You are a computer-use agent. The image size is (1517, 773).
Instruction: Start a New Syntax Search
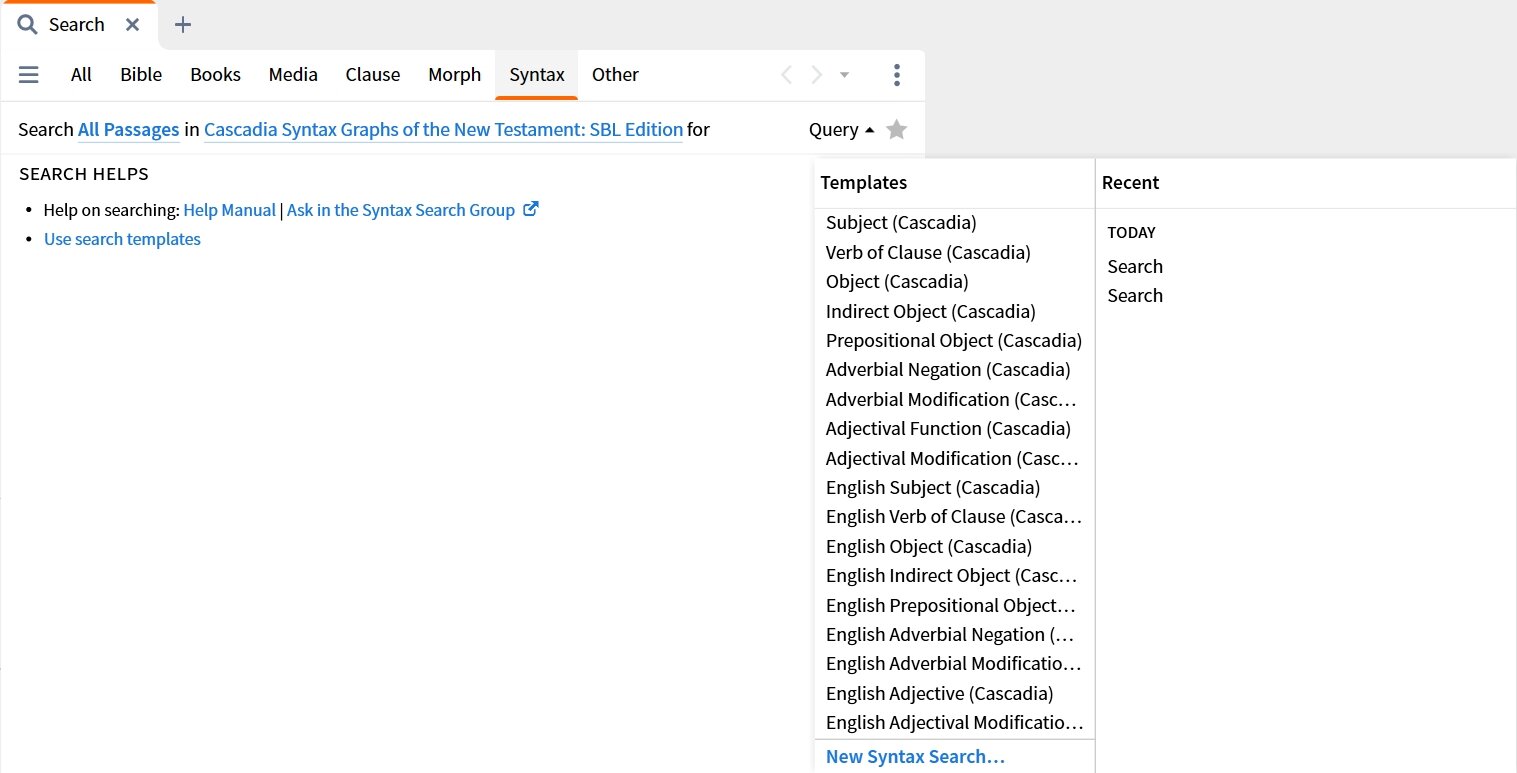pos(915,757)
